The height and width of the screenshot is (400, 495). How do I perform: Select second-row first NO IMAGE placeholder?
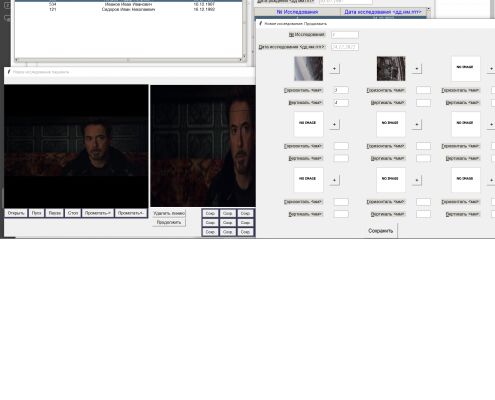(308, 124)
